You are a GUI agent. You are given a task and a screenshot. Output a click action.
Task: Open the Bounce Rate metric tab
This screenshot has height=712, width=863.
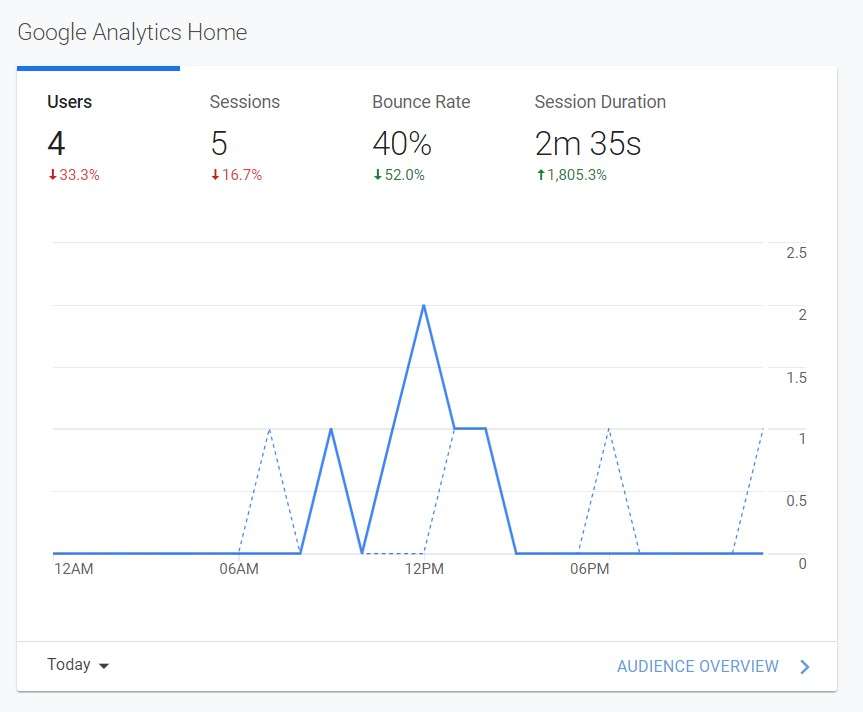coord(423,134)
